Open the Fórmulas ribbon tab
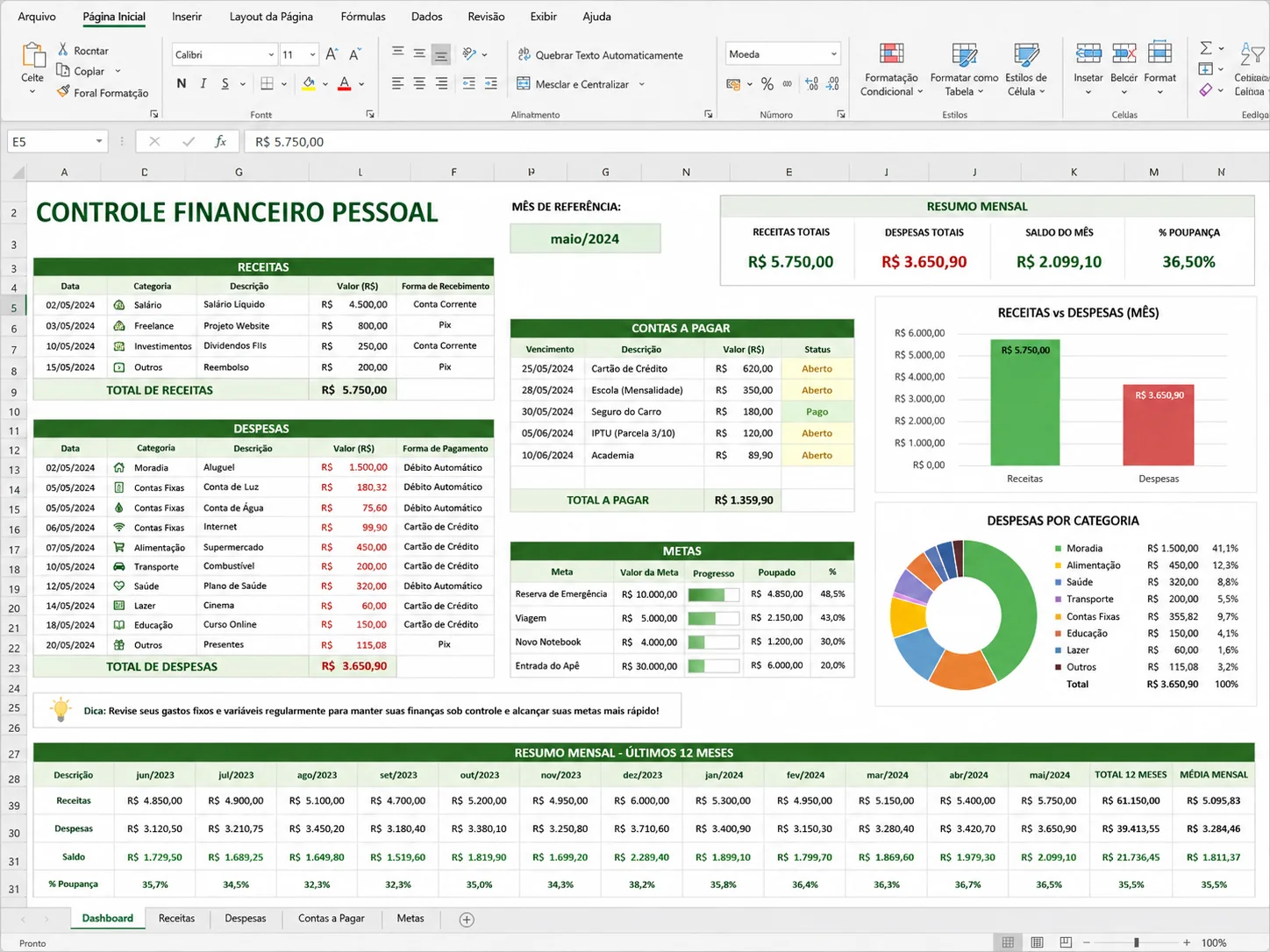The width and height of the screenshot is (1270, 952). tap(363, 17)
